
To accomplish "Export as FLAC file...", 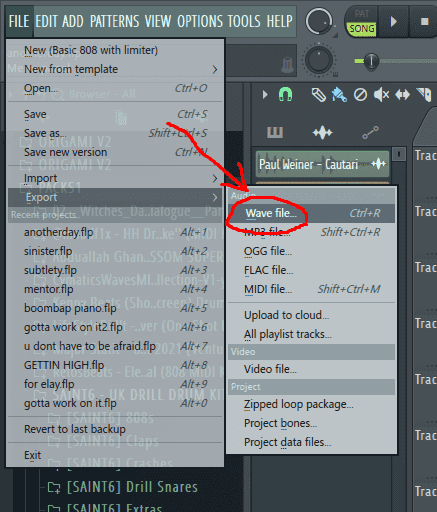I will [x=312, y=270].
